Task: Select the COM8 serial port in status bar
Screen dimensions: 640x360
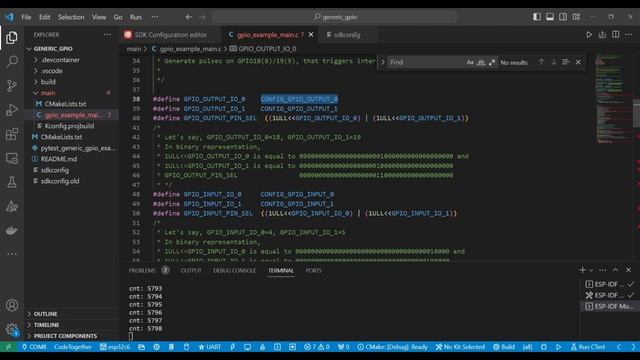Action: point(34,347)
